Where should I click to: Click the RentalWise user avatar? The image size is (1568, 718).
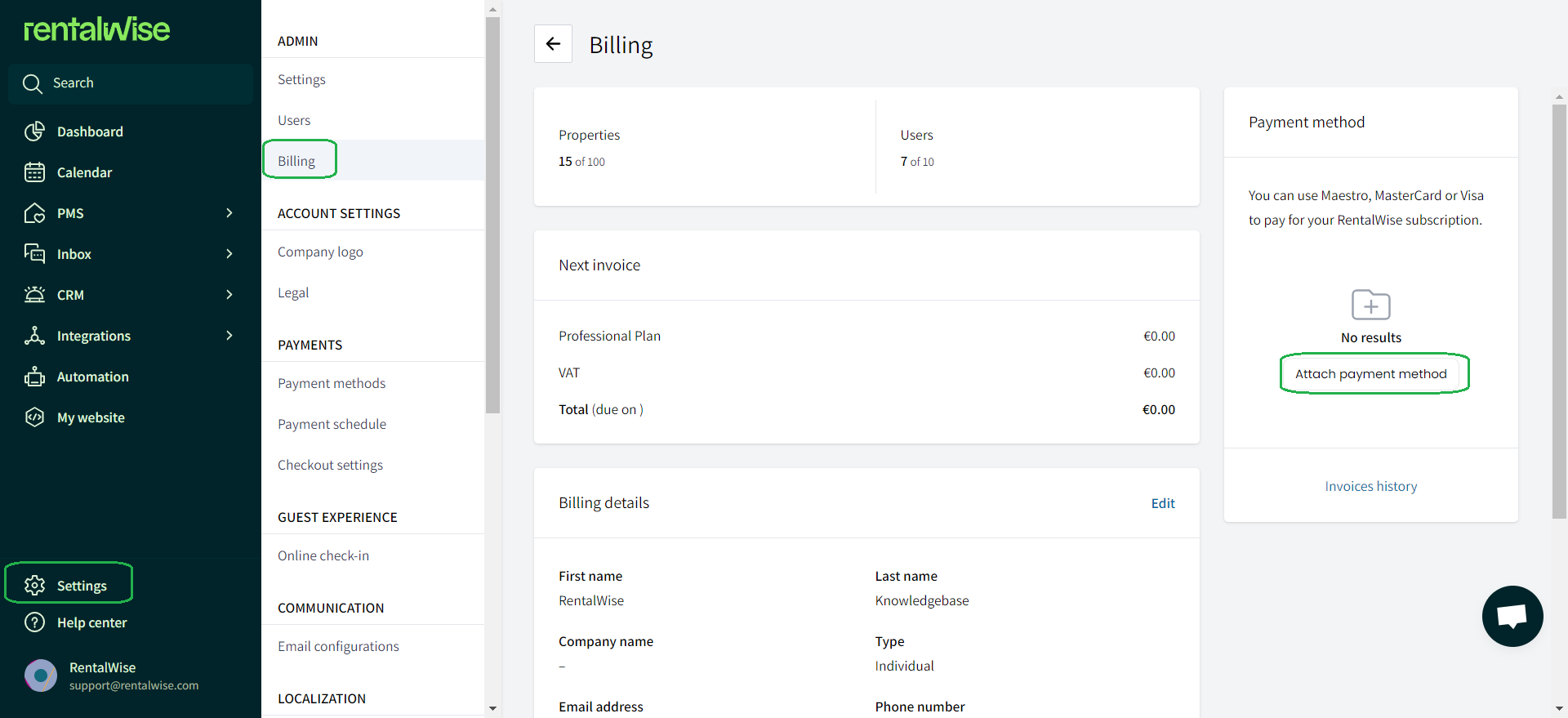coord(41,676)
